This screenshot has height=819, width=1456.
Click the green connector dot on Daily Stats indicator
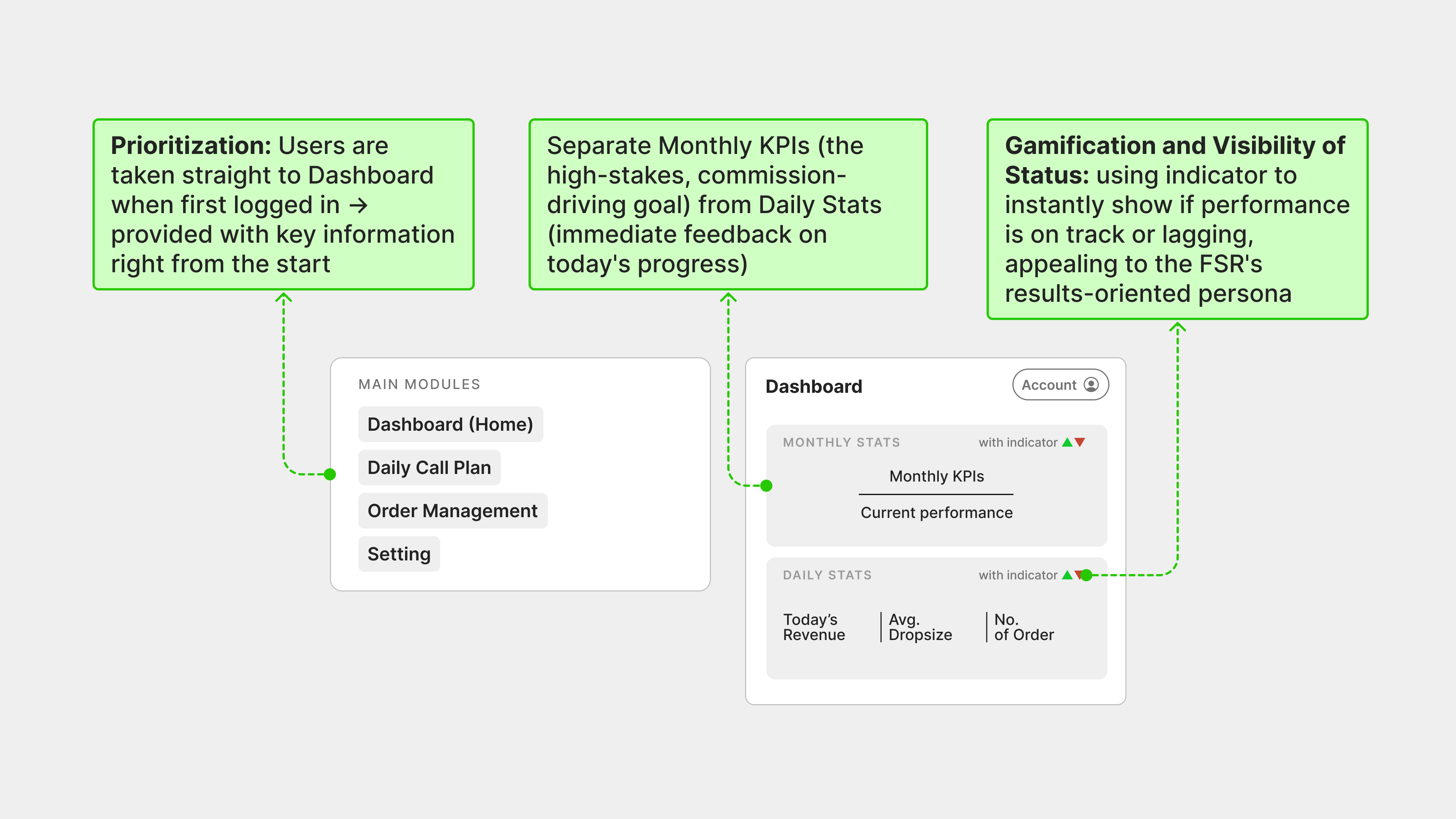(1086, 576)
